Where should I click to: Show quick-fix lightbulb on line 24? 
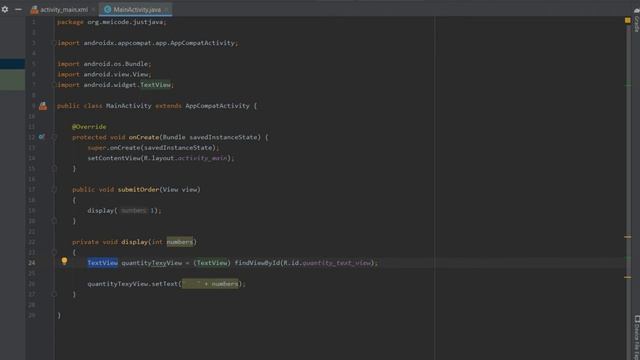point(64,261)
